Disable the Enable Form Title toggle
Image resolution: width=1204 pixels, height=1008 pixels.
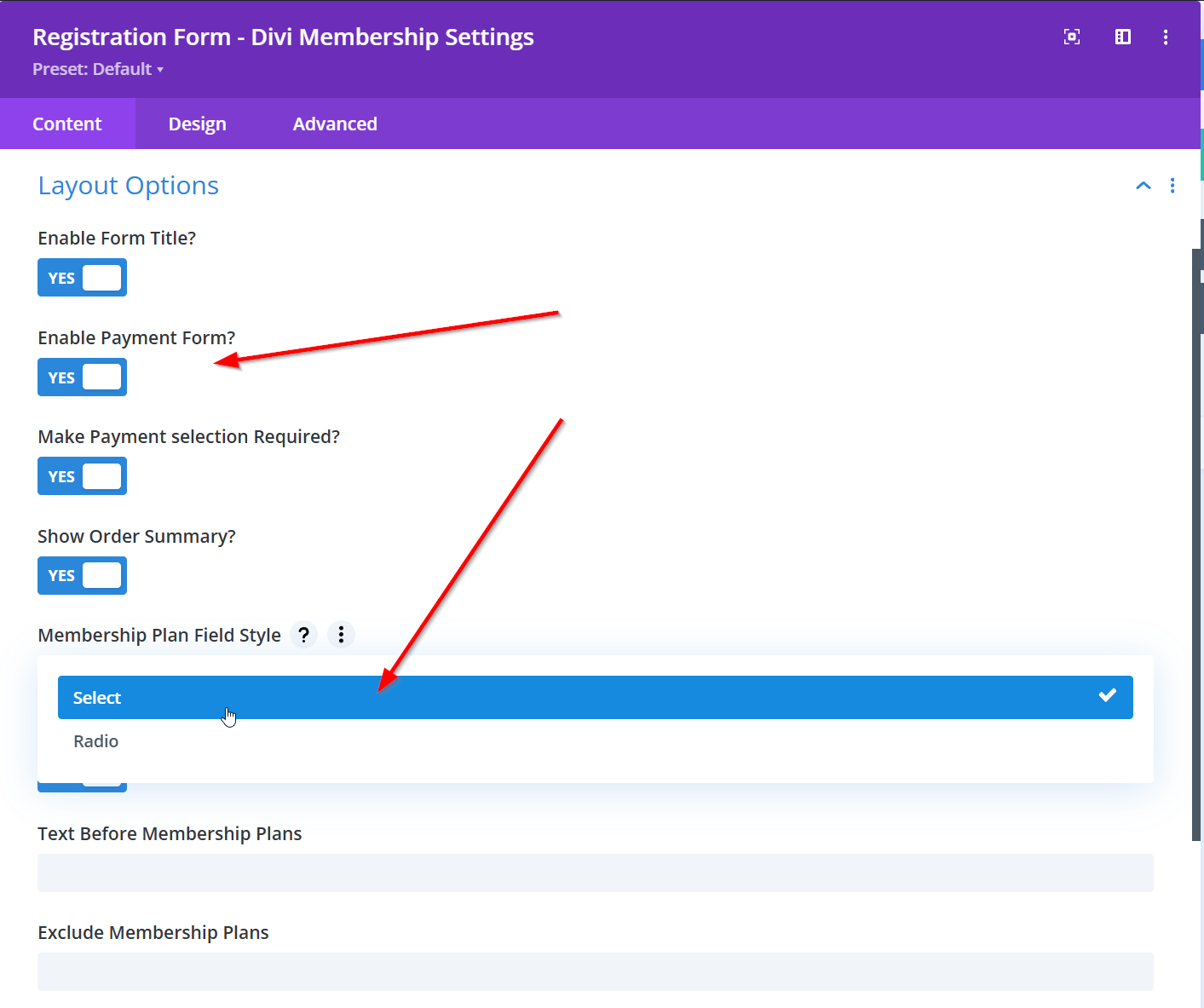[82, 277]
